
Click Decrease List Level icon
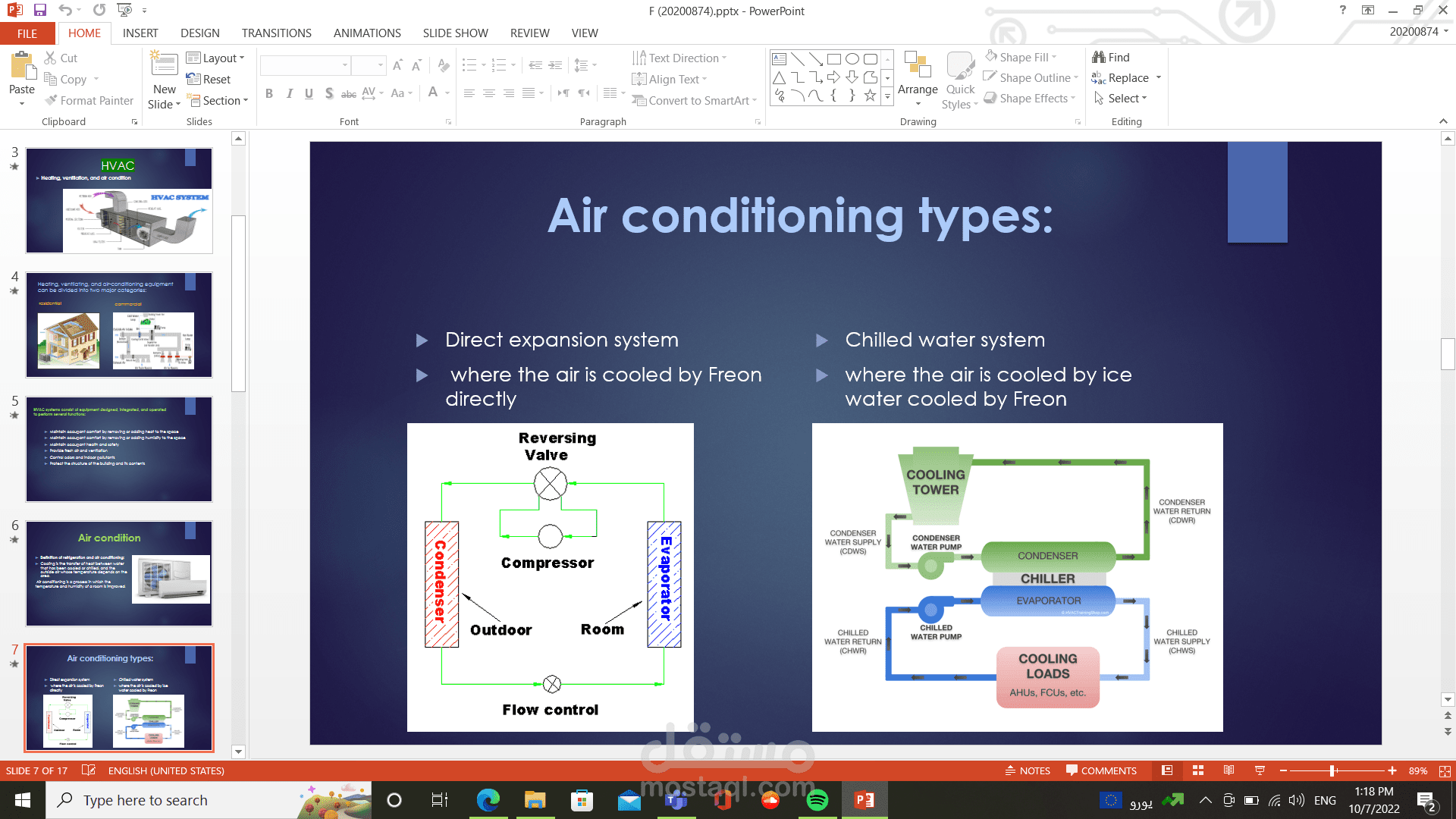[x=535, y=65]
